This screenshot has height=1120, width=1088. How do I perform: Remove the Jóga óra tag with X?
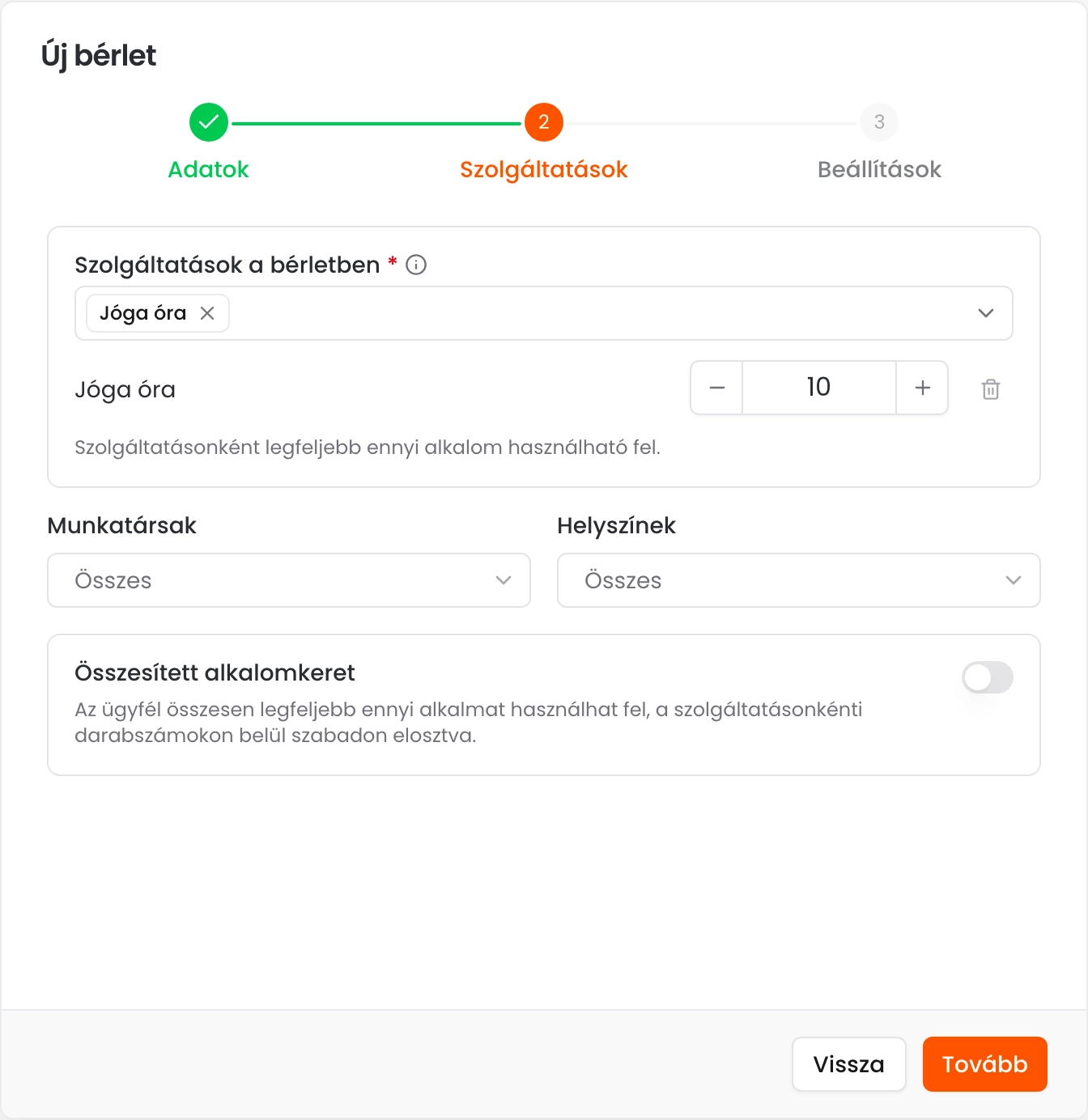tap(207, 313)
